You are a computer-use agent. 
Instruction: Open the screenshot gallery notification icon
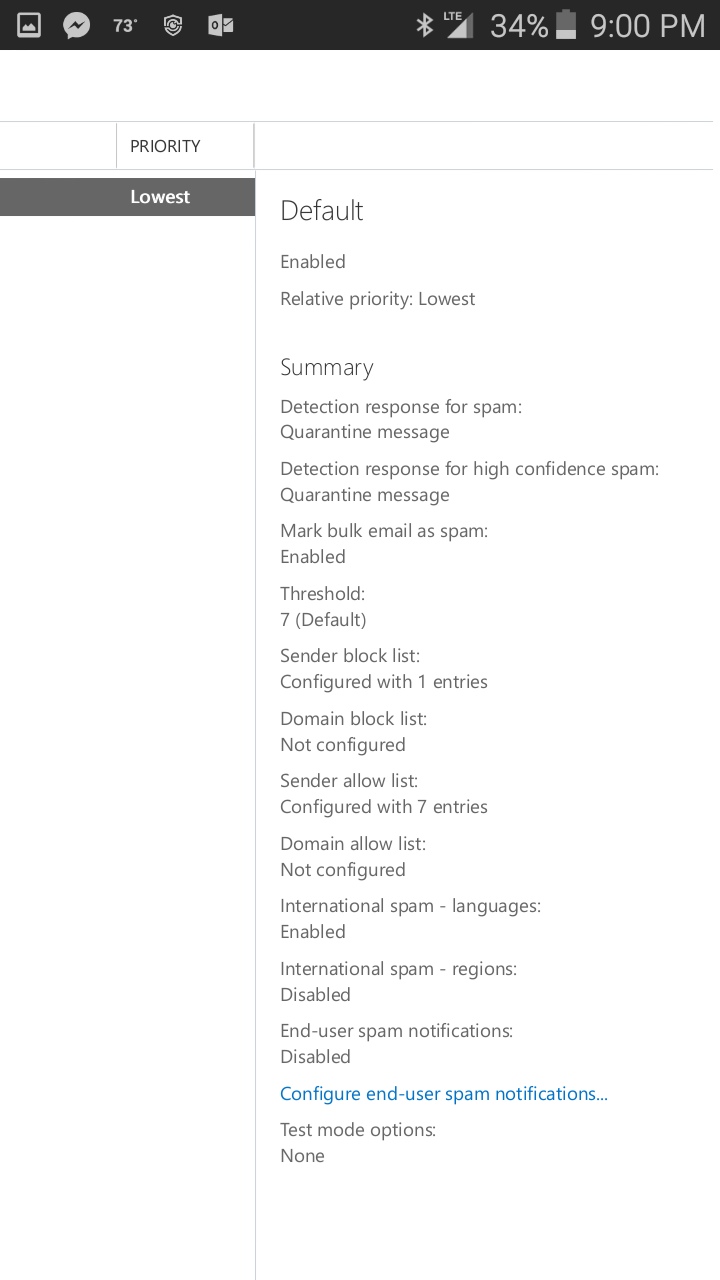(x=28, y=25)
